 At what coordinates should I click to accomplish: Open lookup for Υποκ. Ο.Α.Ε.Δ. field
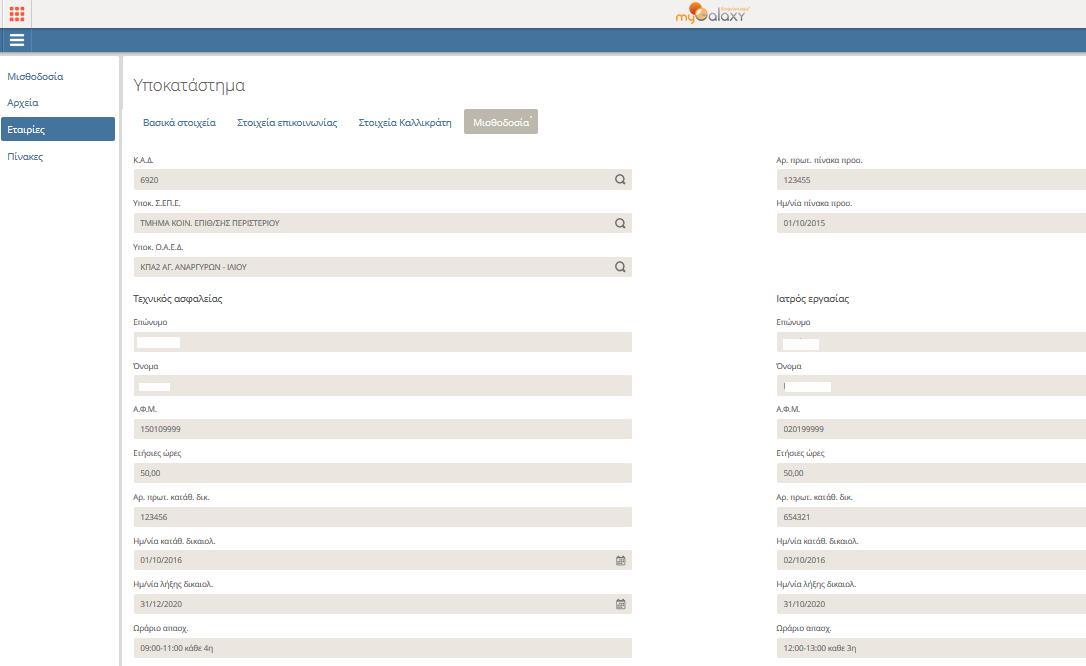[x=620, y=267]
